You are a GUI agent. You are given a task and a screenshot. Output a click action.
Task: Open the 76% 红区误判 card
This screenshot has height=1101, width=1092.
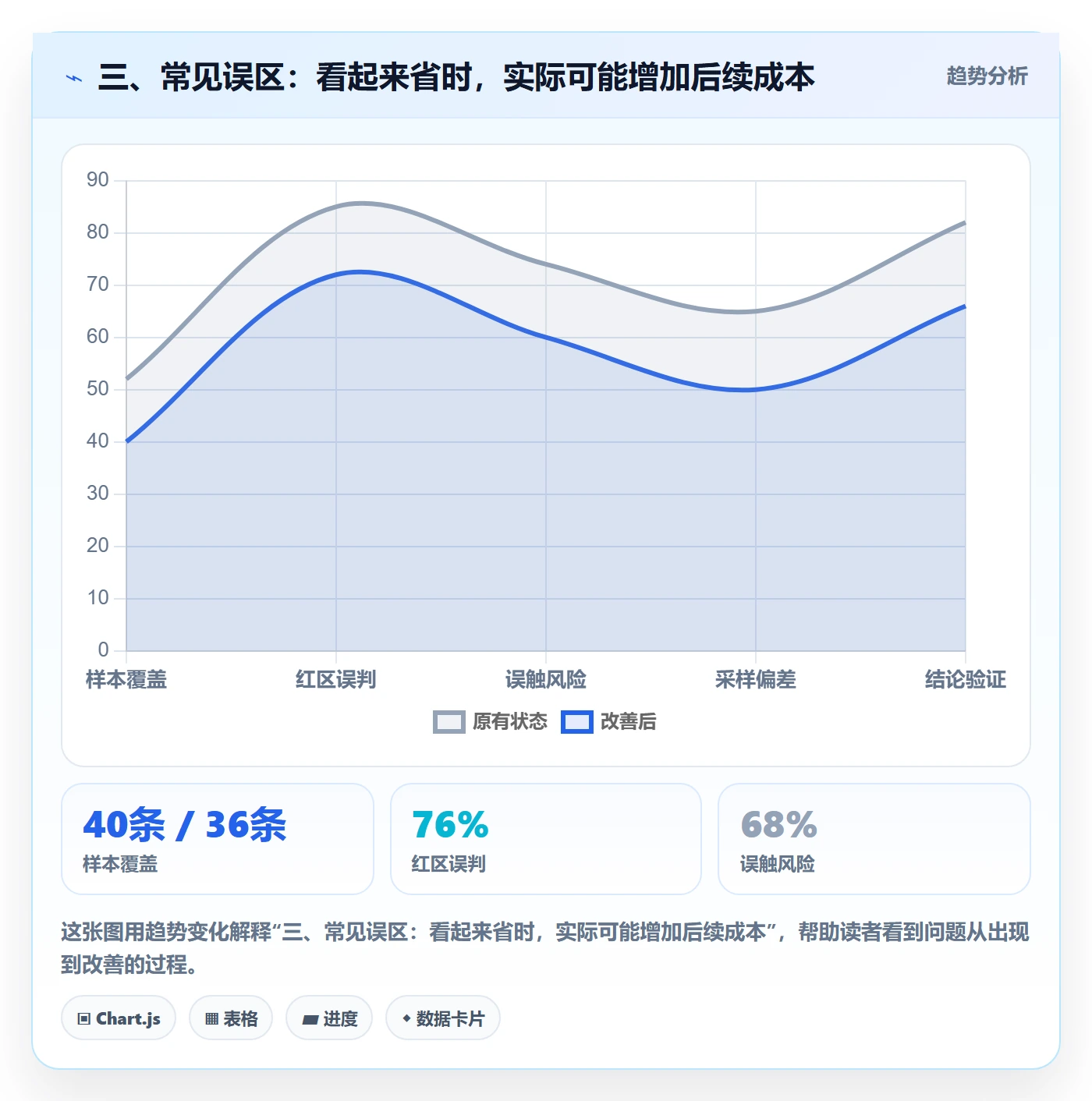546,839
